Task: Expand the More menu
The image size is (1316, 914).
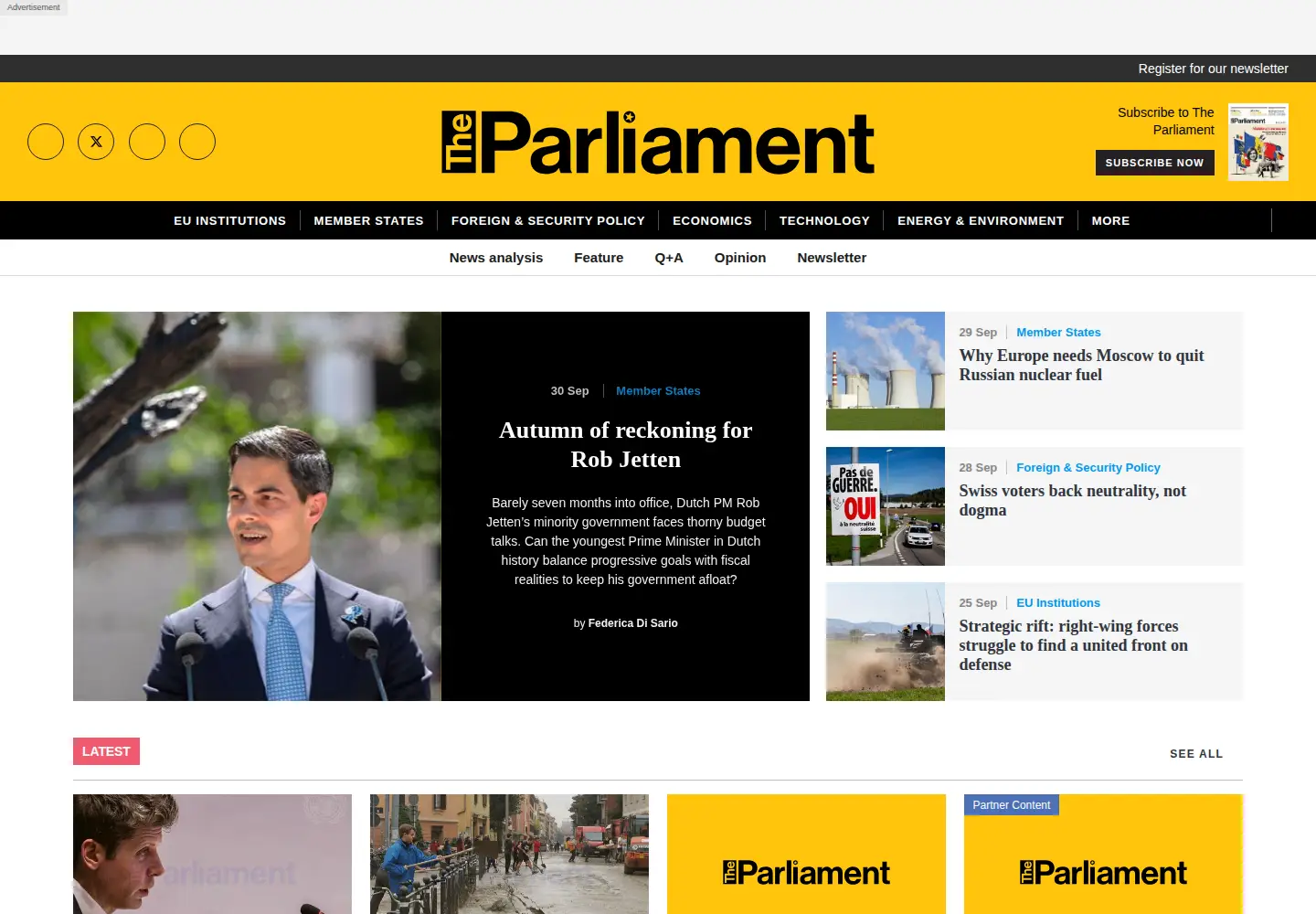Action: tap(1110, 220)
